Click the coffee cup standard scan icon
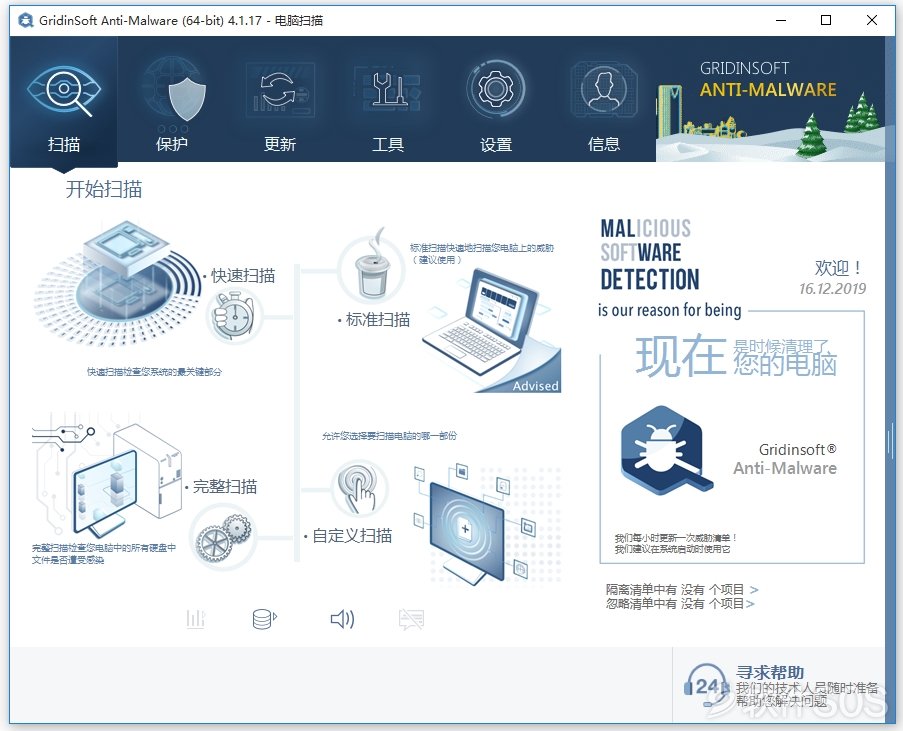Viewport: 903px width, 731px height. [x=371, y=267]
